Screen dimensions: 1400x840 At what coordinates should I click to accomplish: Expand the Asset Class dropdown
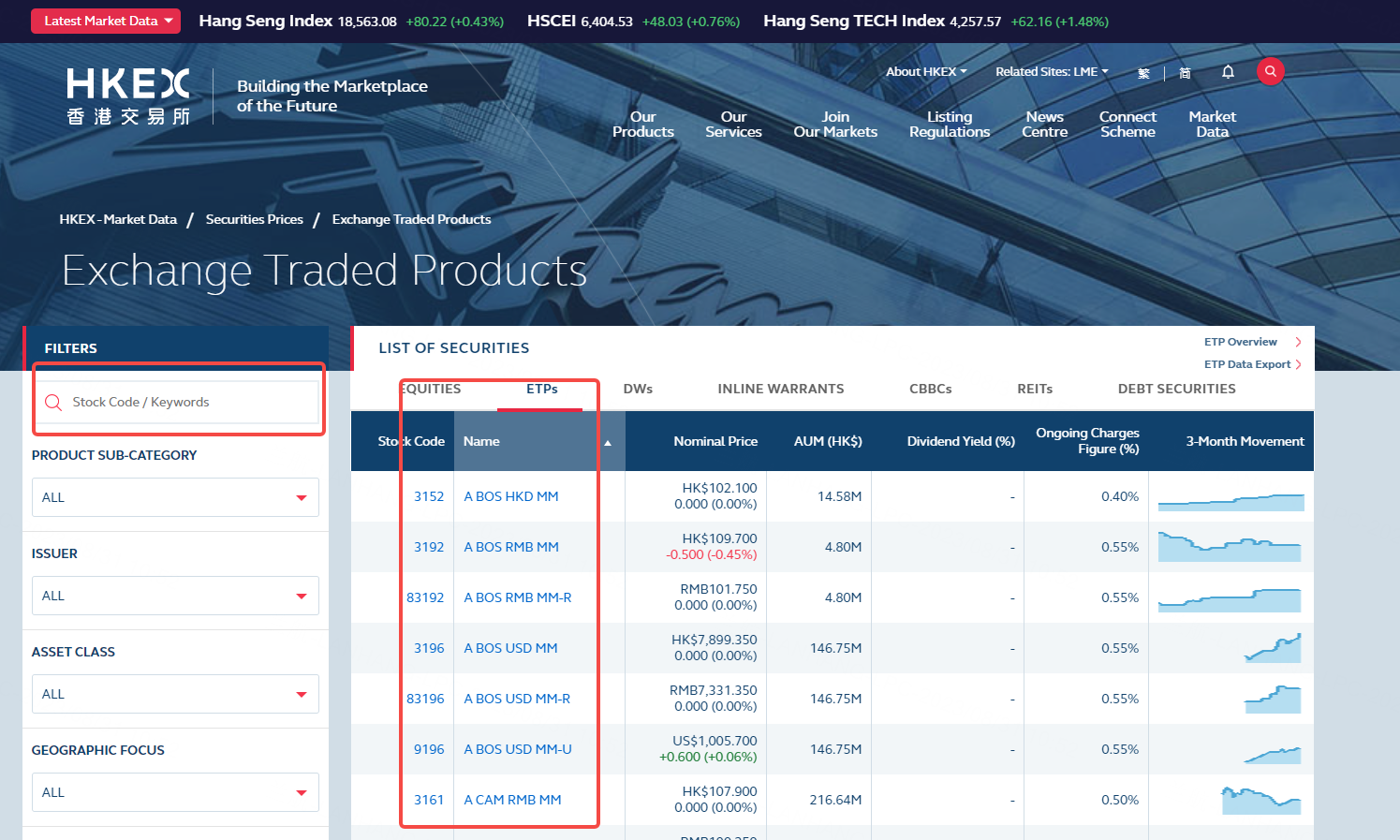tap(175, 694)
